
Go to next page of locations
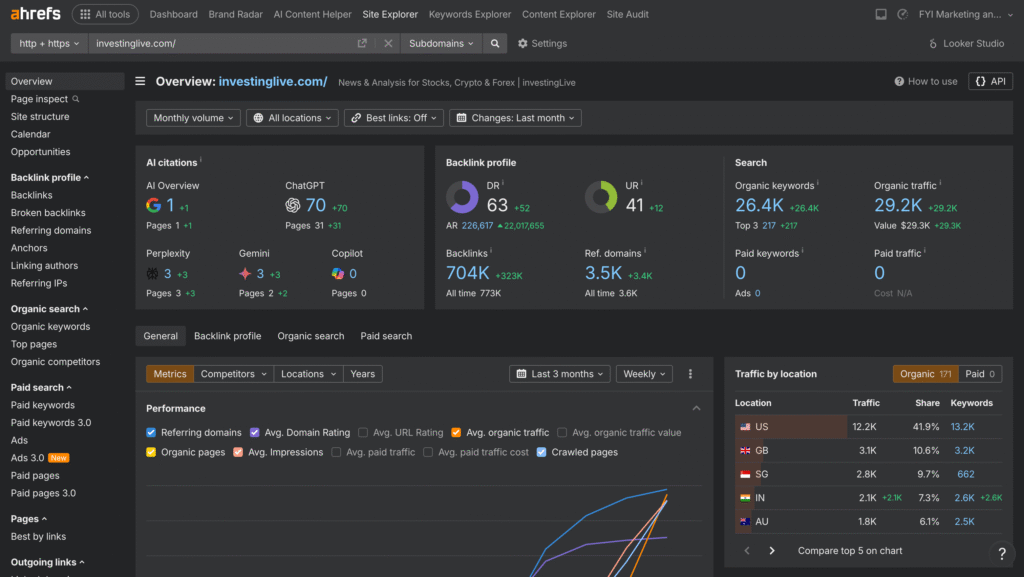point(772,550)
